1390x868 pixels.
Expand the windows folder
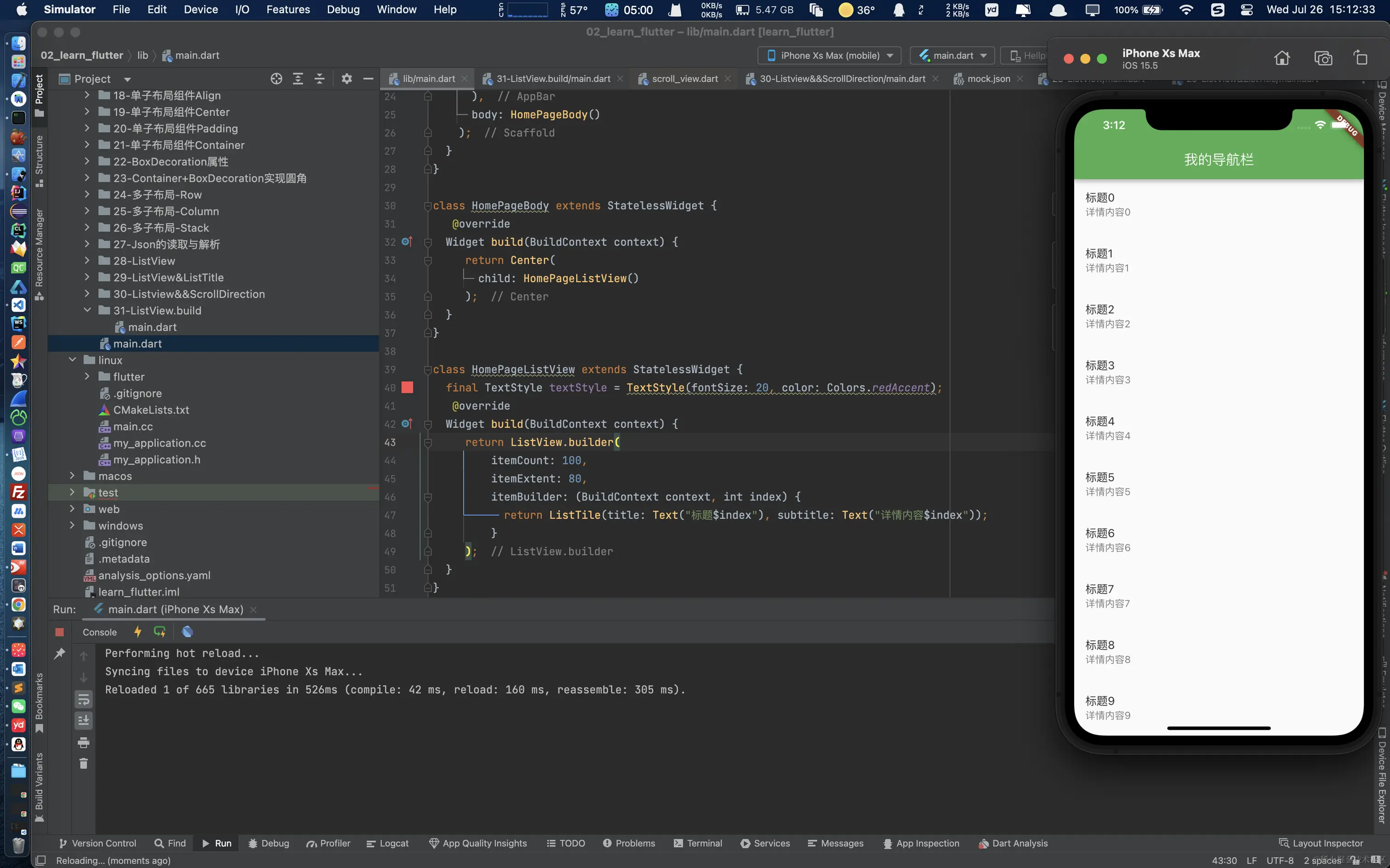click(x=72, y=525)
